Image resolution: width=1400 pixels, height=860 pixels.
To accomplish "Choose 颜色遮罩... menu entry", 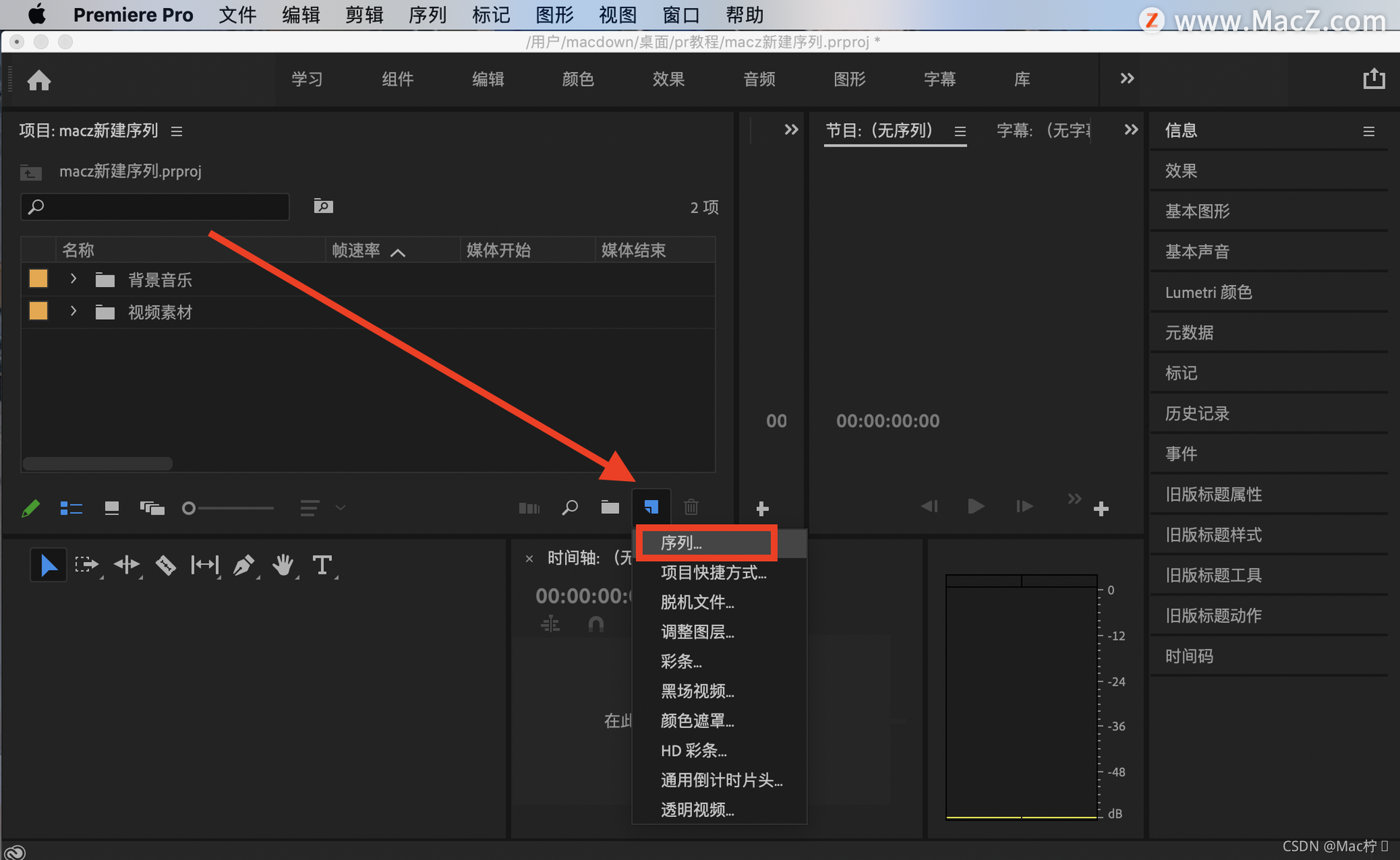I will [719, 721].
